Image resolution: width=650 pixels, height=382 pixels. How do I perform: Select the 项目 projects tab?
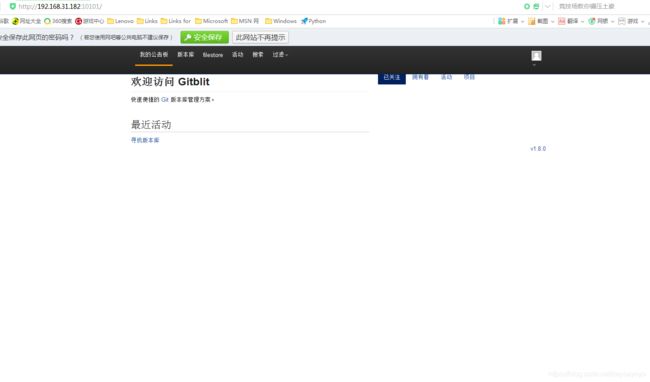[x=469, y=77]
